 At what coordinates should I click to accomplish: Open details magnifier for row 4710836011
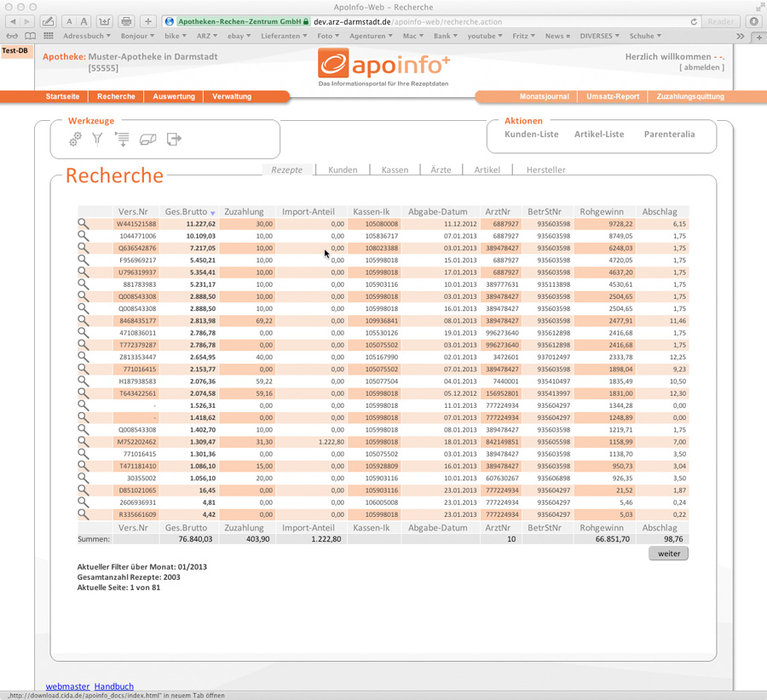(83, 333)
